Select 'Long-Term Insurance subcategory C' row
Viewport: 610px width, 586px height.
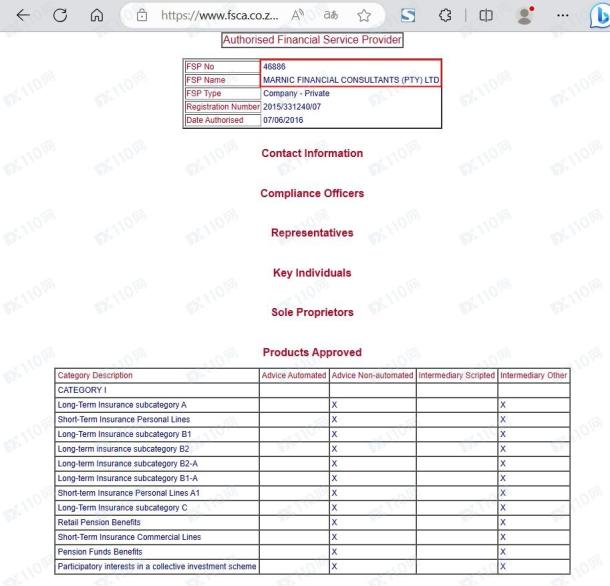pos(312,508)
